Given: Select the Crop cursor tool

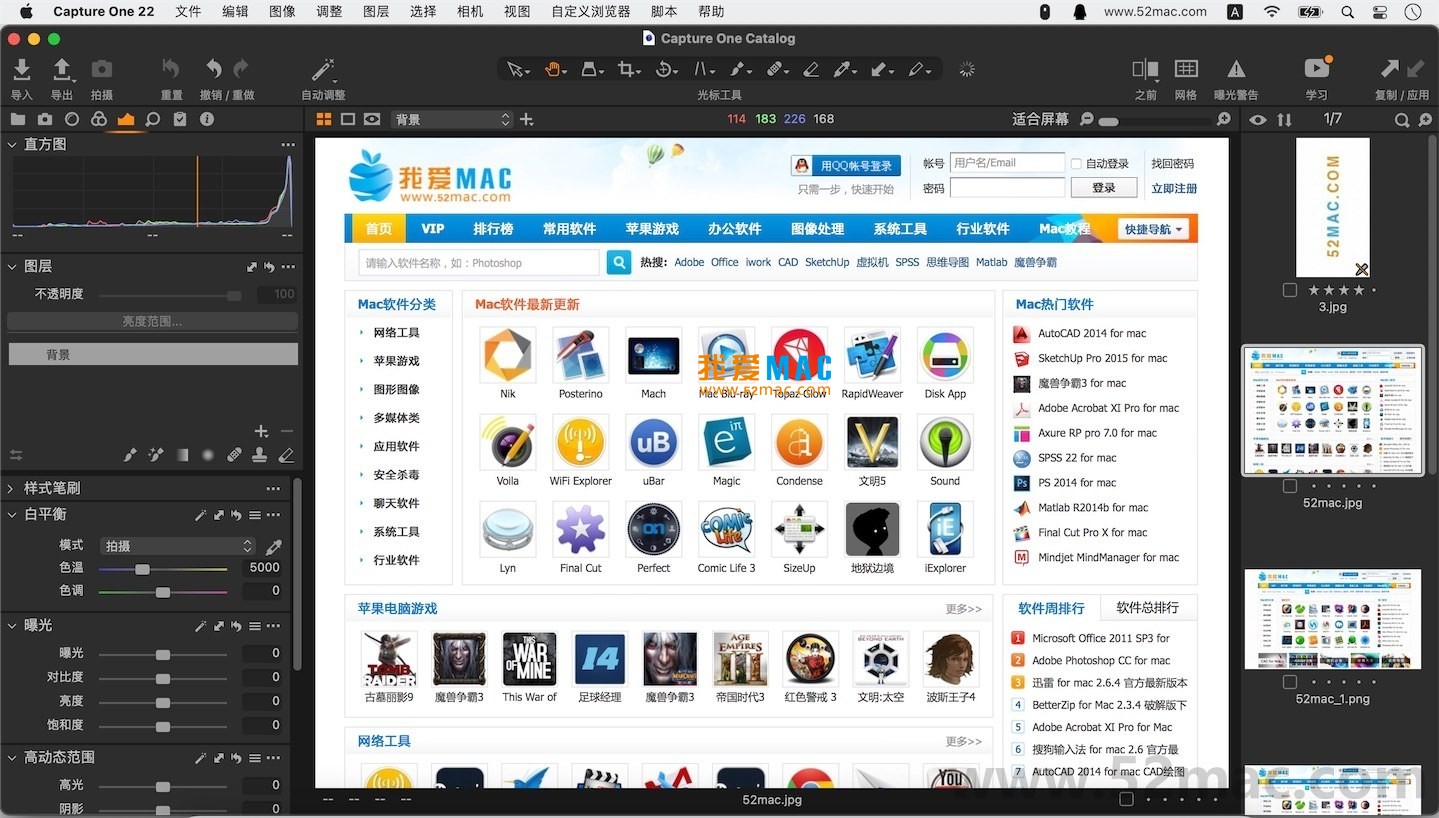Looking at the screenshot, I should 628,69.
